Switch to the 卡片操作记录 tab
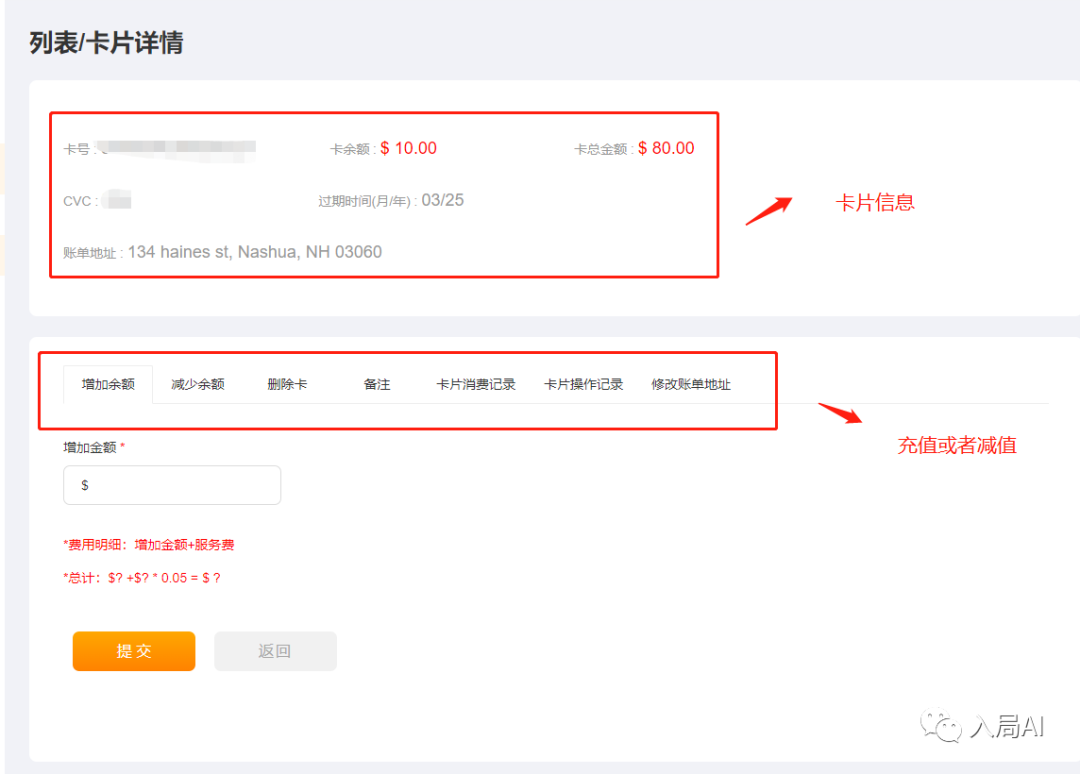 (x=583, y=384)
